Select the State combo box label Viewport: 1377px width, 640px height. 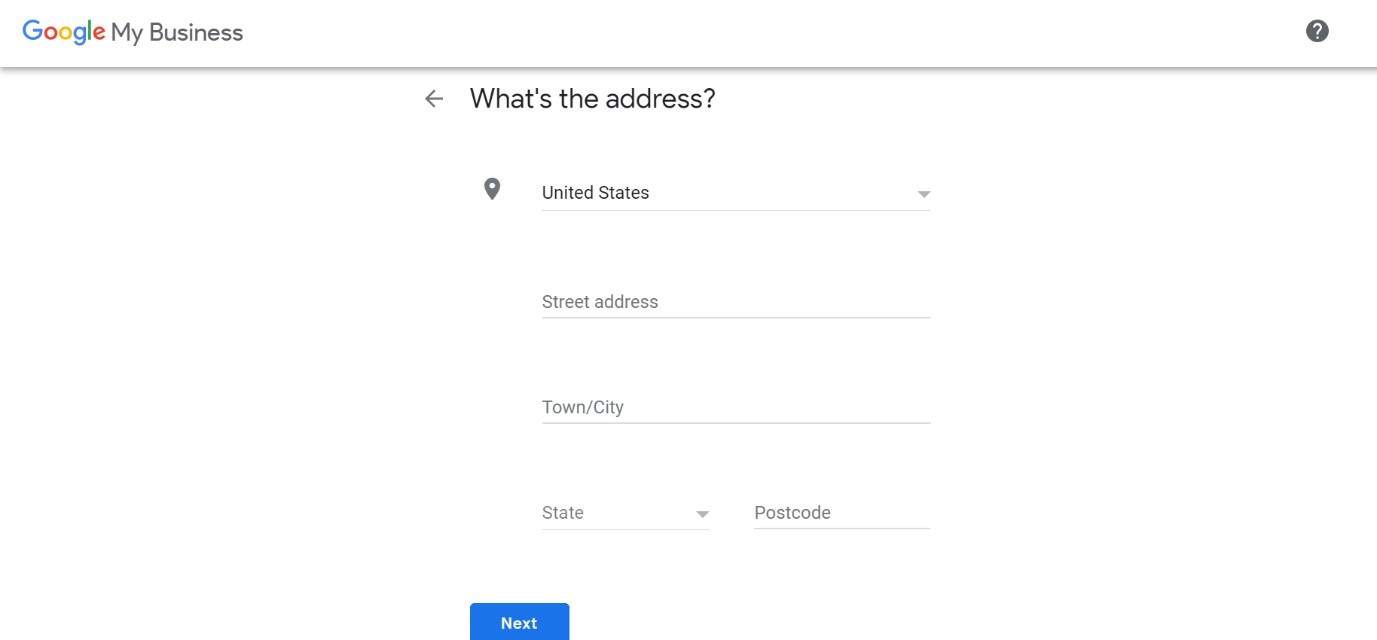[563, 513]
